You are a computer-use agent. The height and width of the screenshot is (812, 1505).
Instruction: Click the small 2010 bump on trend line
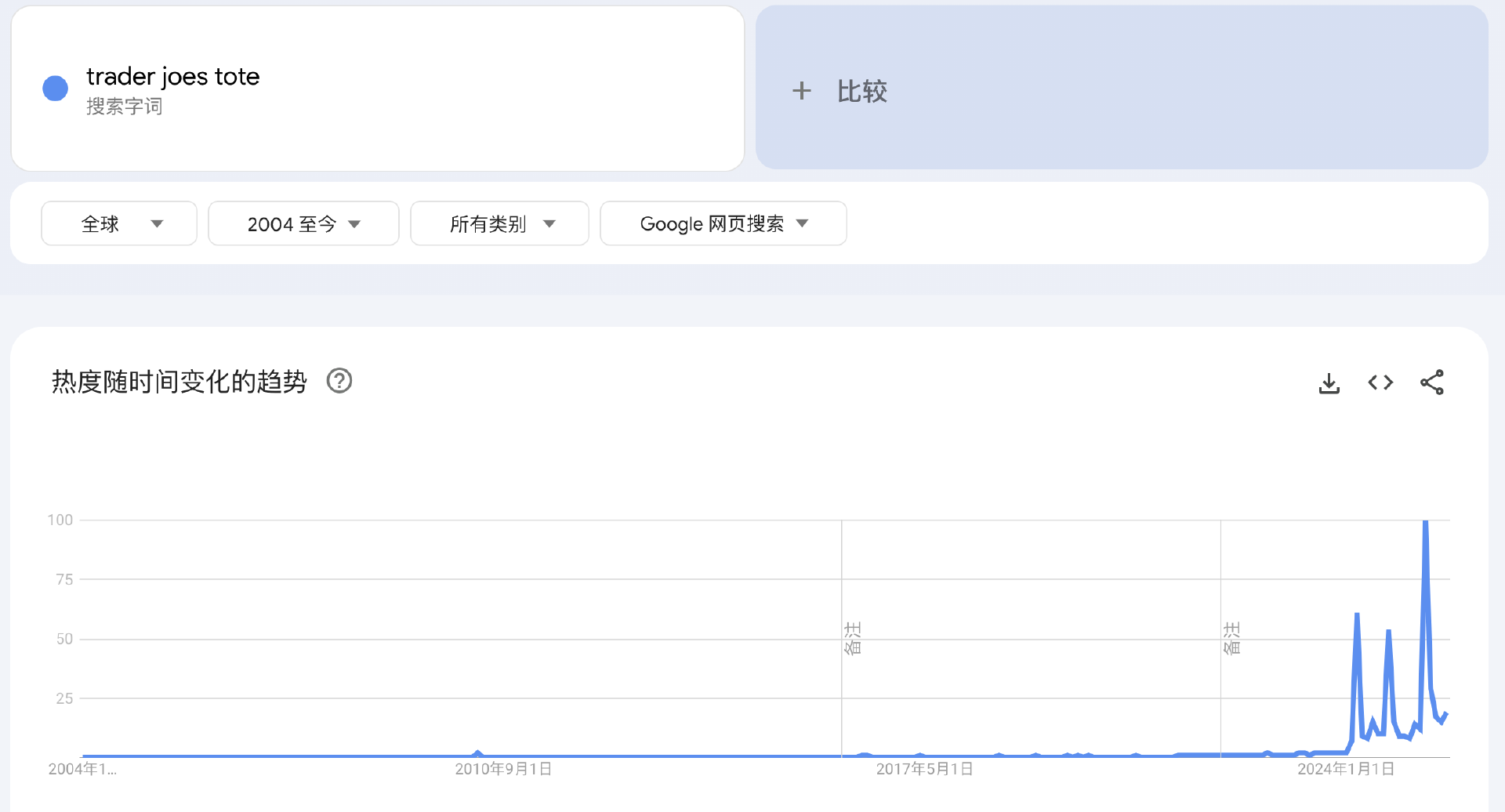(478, 753)
